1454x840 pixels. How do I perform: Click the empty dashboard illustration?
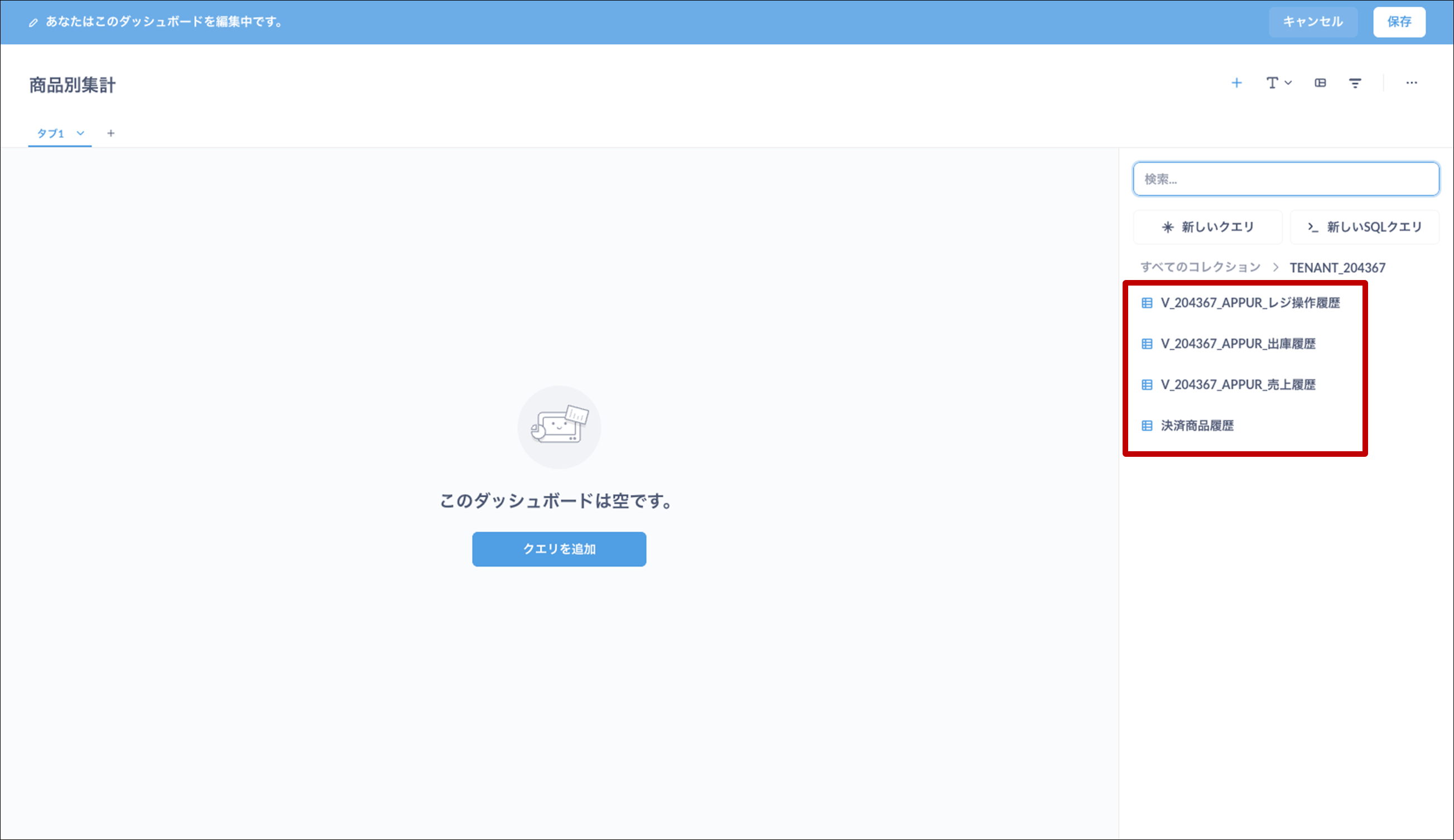559,427
